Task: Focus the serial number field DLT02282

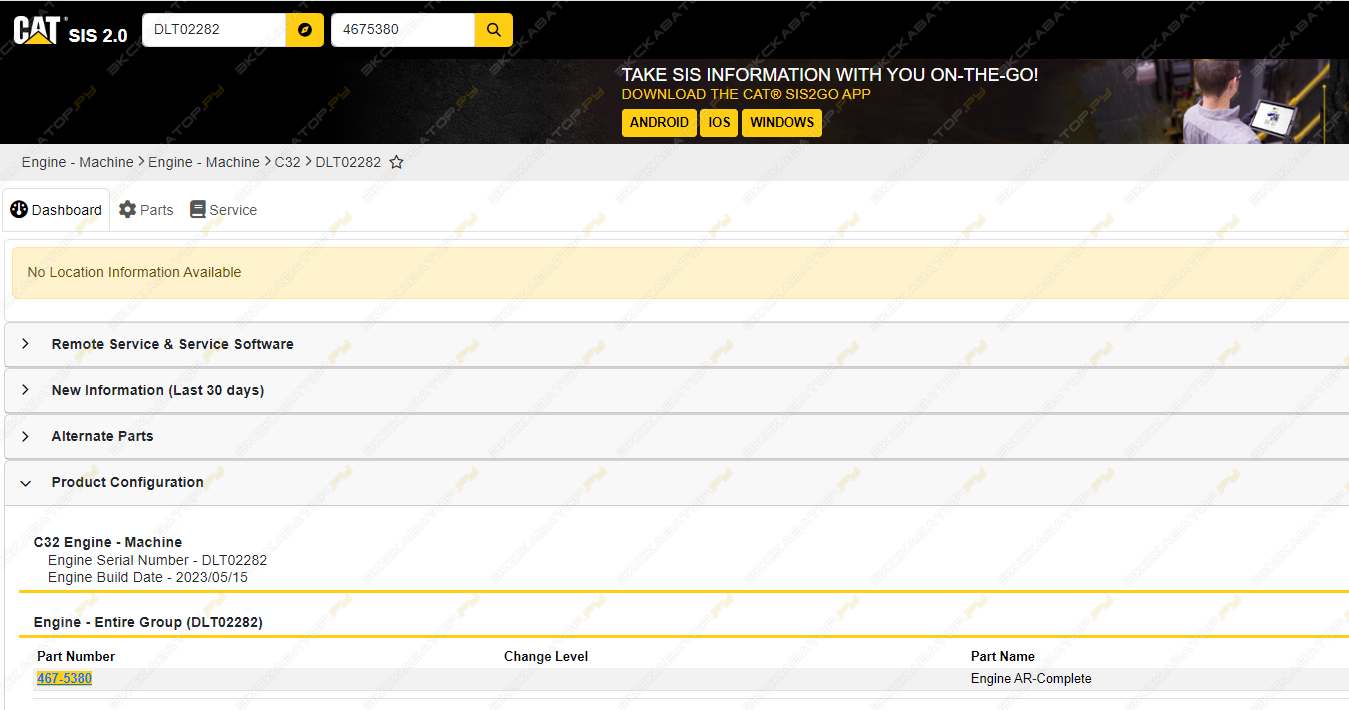Action: click(214, 30)
